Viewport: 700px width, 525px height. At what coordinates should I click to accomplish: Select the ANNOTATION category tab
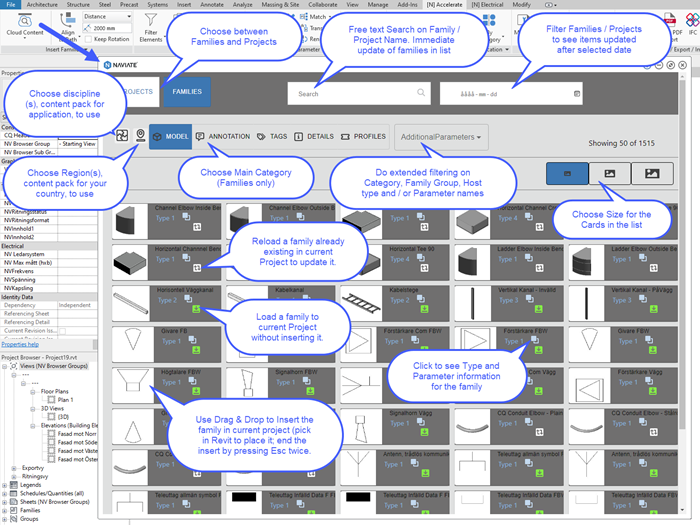click(224, 137)
